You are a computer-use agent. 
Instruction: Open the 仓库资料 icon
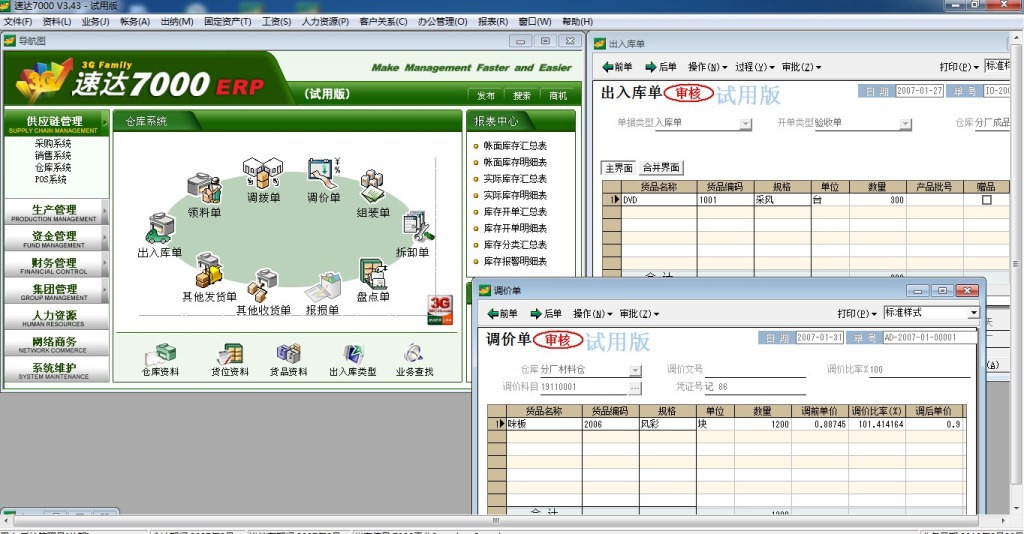tap(160, 358)
